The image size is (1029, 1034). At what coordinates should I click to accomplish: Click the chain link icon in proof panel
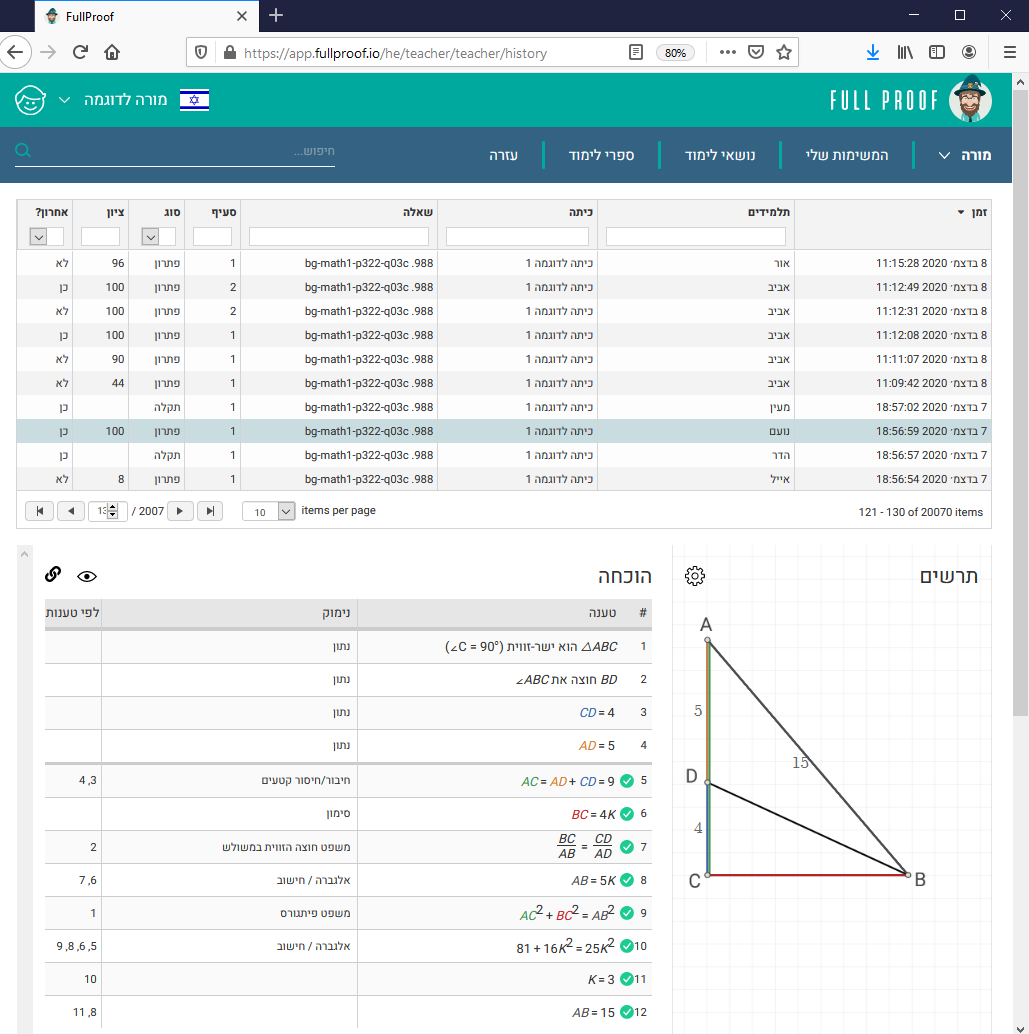tap(54, 574)
